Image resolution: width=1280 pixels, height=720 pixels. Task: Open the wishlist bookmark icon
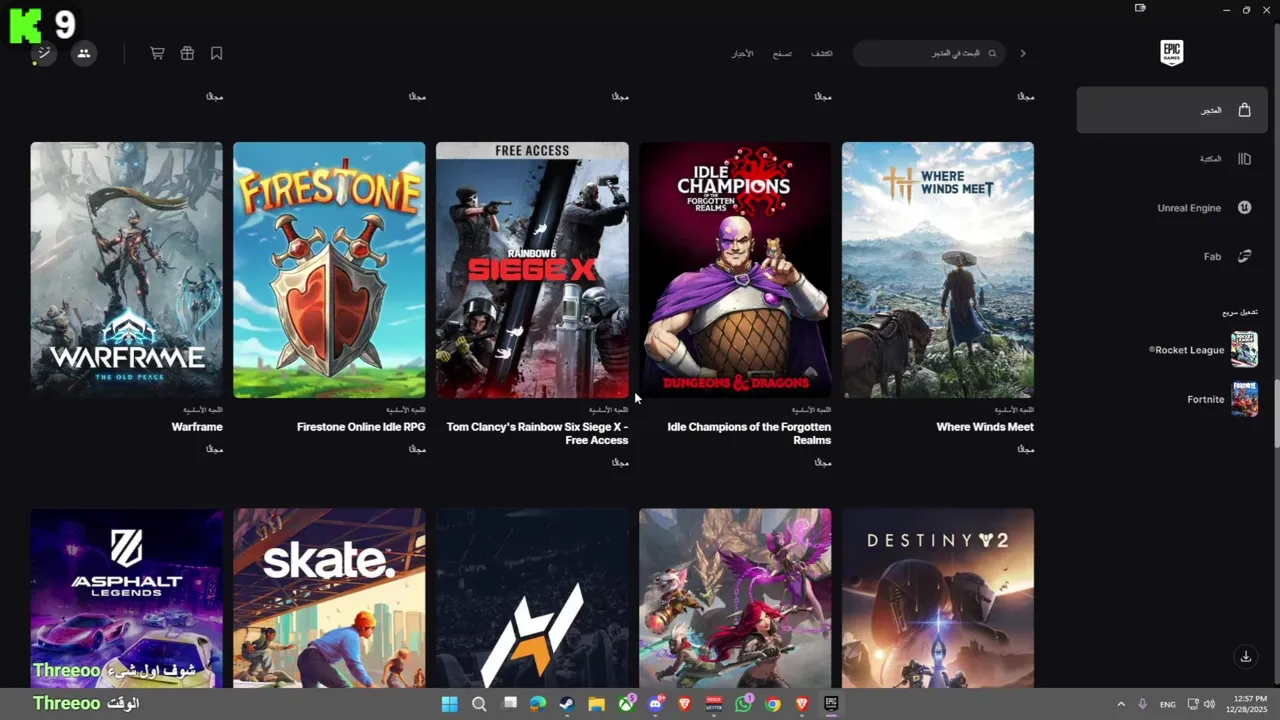pyautogui.click(x=216, y=53)
